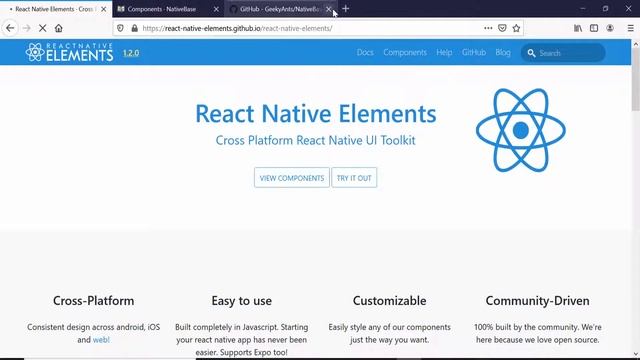
Task: Close the React Native Elements tab
Action: 104,9
